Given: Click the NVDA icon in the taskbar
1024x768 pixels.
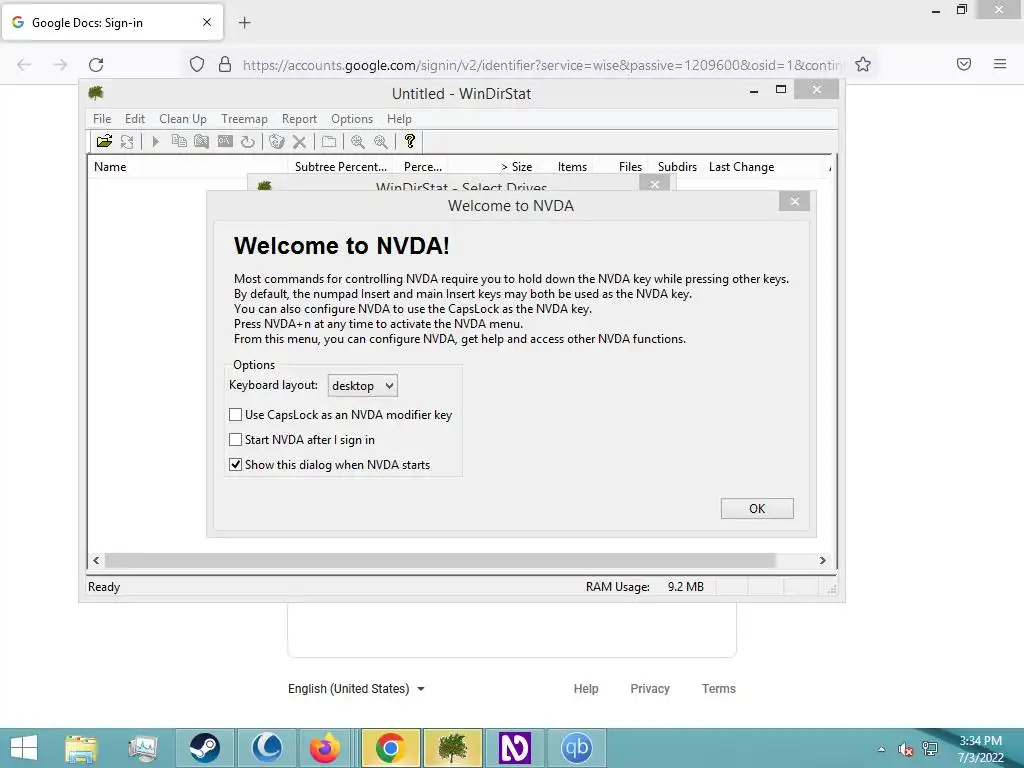Looking at the screenshot, I should (x=515, y=748).
